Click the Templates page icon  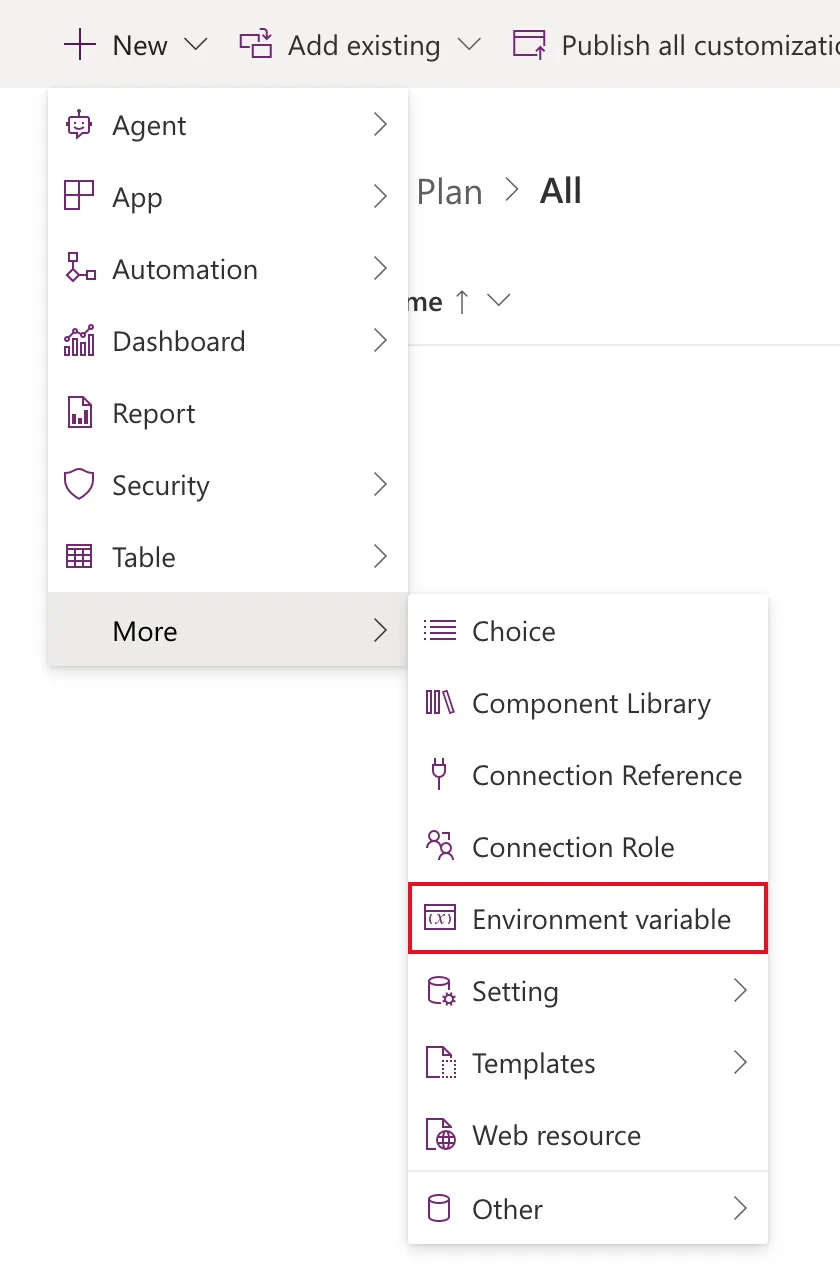[x=441, y=1063]
